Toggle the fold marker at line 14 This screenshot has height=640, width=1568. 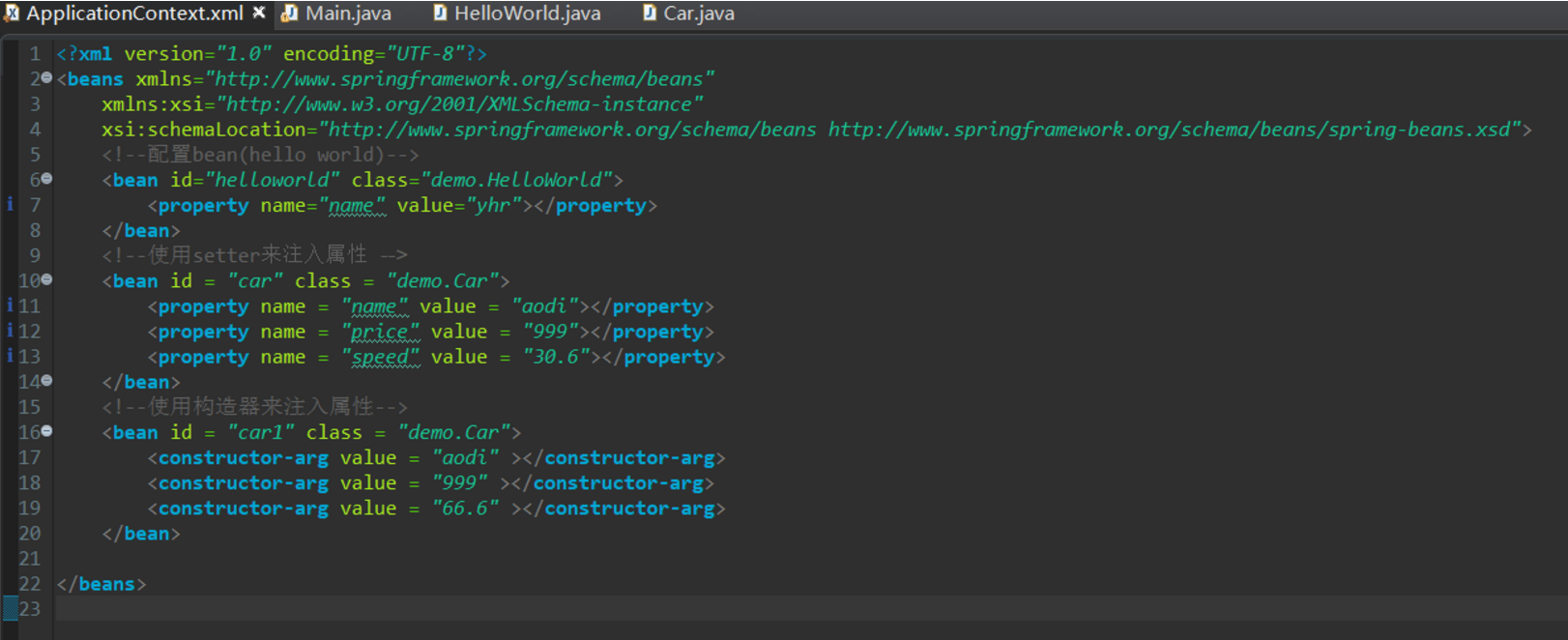(47, 381)
